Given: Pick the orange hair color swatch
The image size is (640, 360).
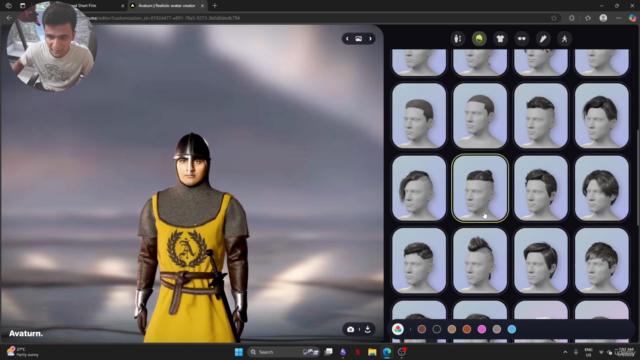Looking at the screenshot, I should tap(467, 329).
